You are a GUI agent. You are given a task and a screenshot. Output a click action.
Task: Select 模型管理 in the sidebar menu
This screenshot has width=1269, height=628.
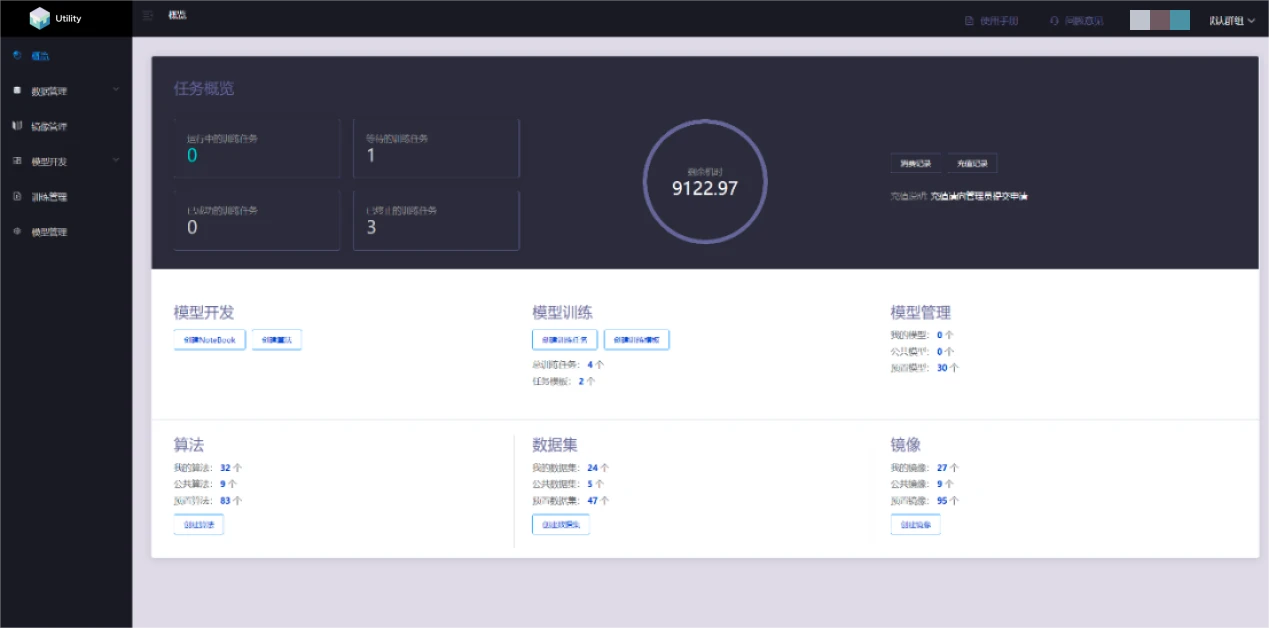(x=49, y=232)
